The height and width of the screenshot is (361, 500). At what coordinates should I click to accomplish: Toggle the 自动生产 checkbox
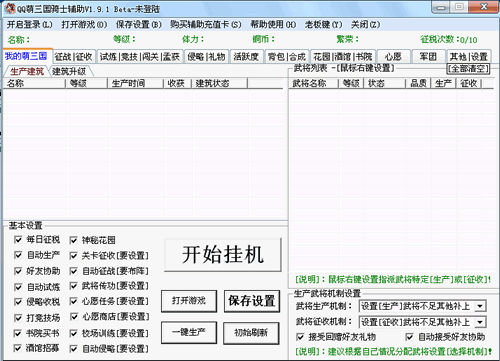18,255
